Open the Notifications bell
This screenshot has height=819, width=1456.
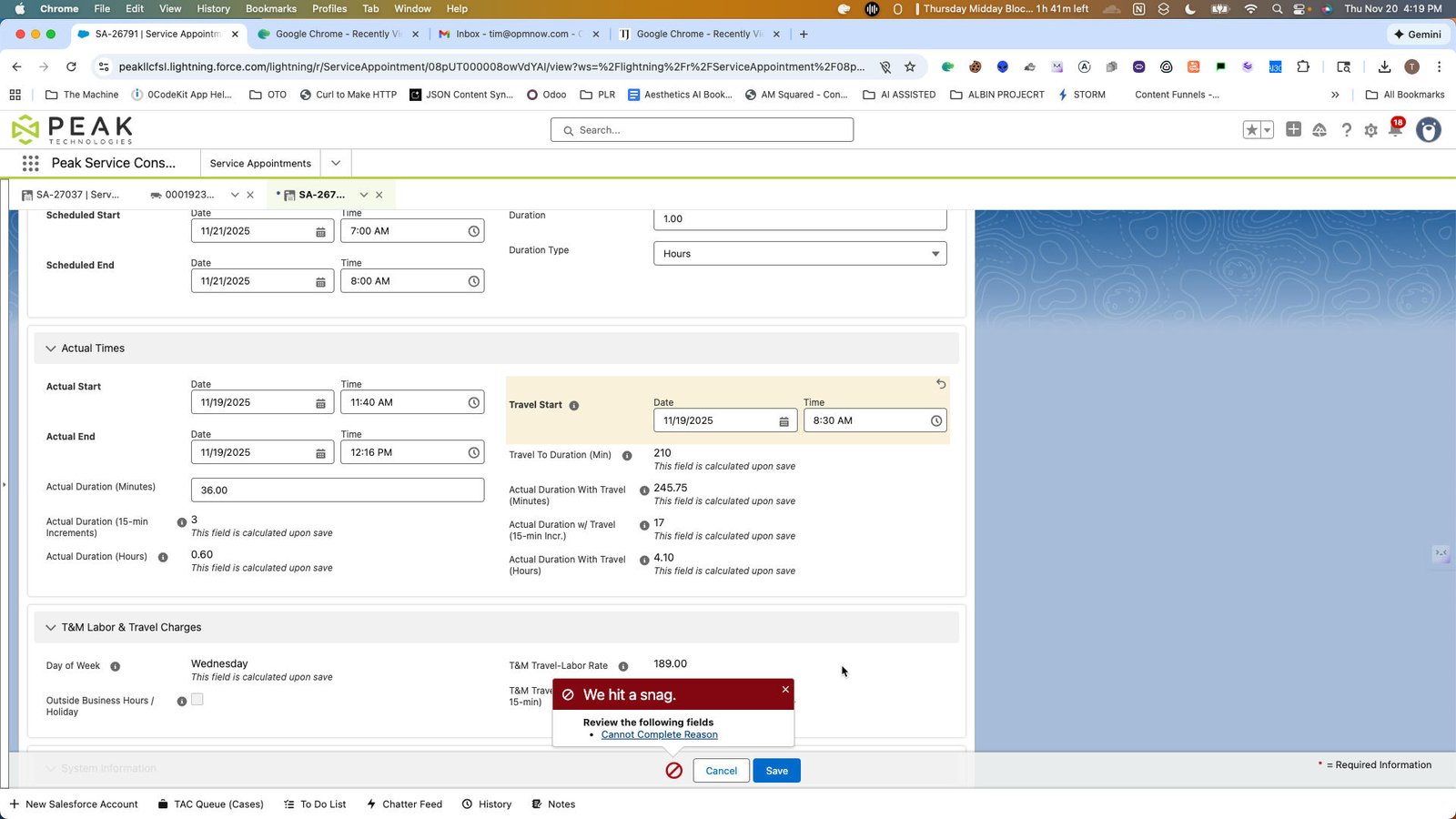click(x=1394, y=130)
